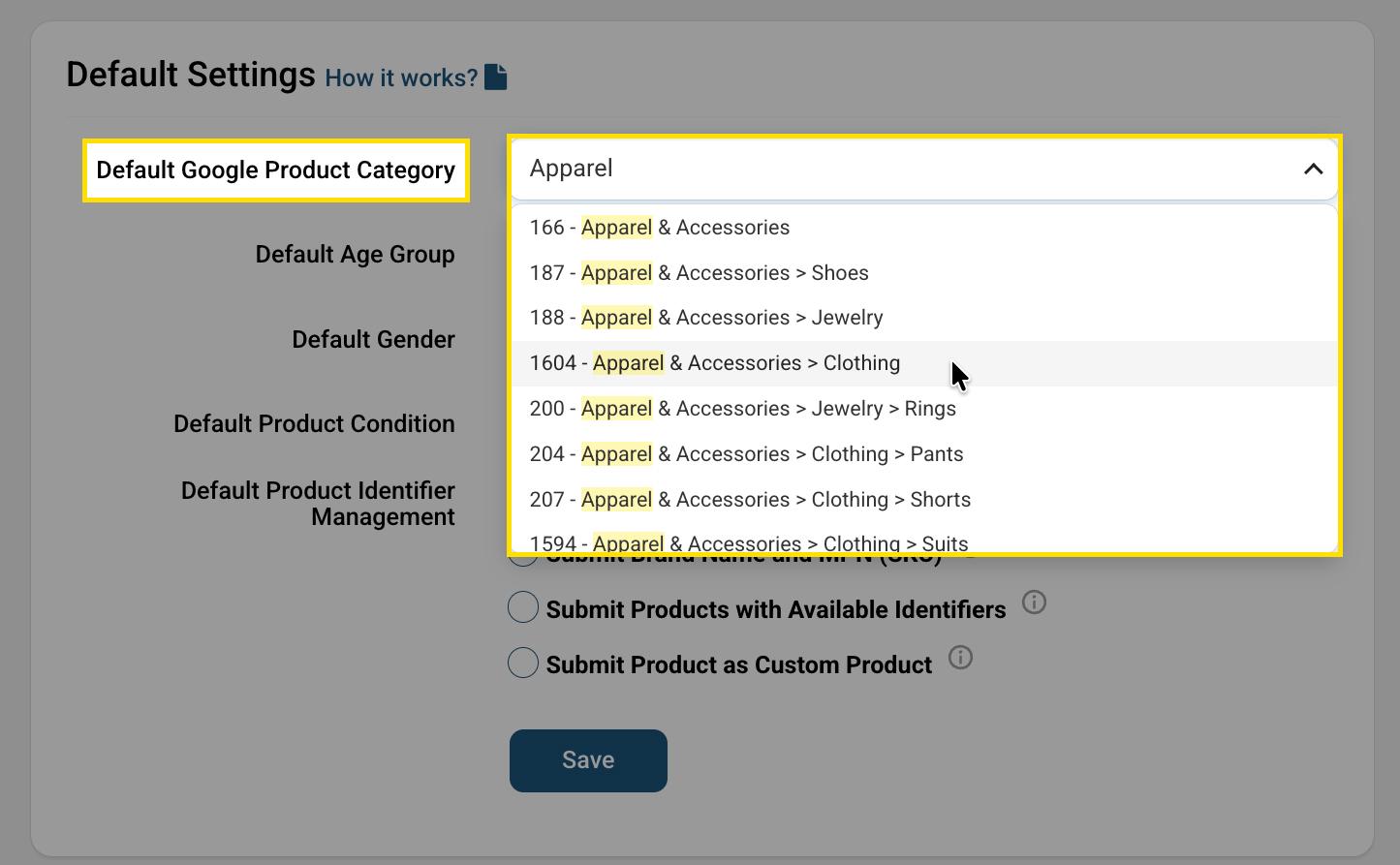Screen dimensions: 1400x865
Task: Open the How it works? link
Action: (x=400, y=77)
